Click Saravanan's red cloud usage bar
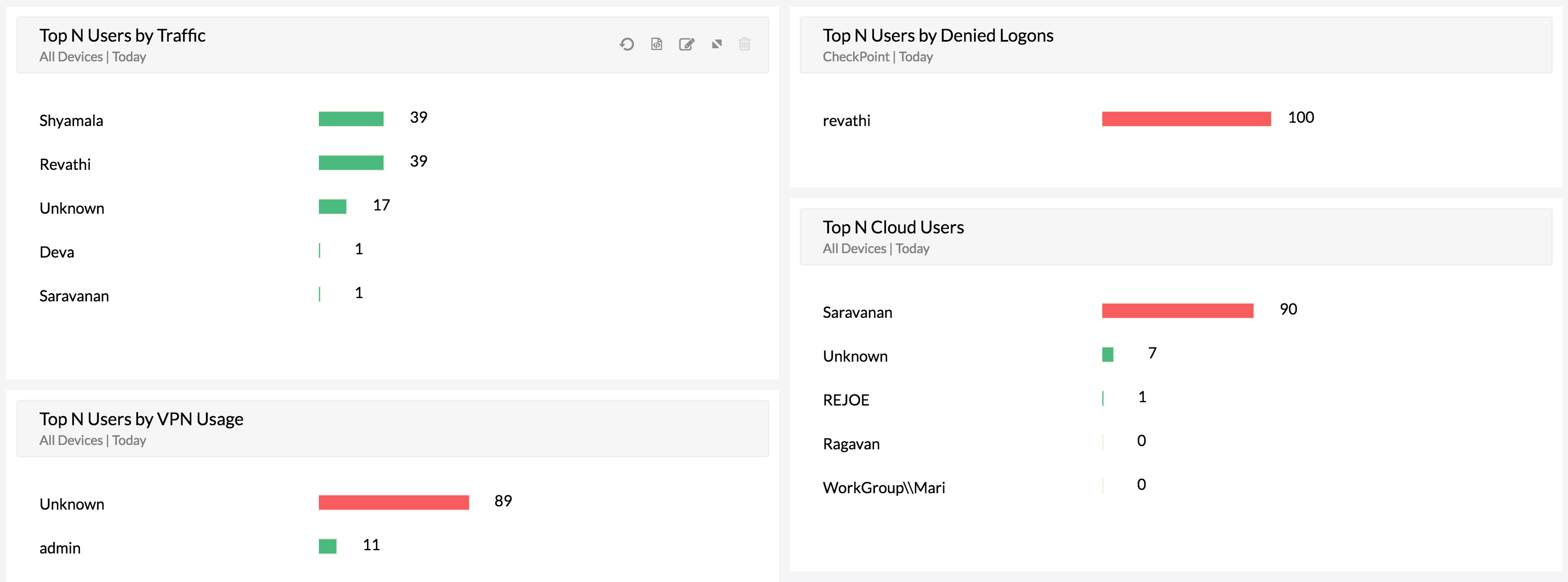This screenshot has width=1568, height=582. tap(1177, 311)
